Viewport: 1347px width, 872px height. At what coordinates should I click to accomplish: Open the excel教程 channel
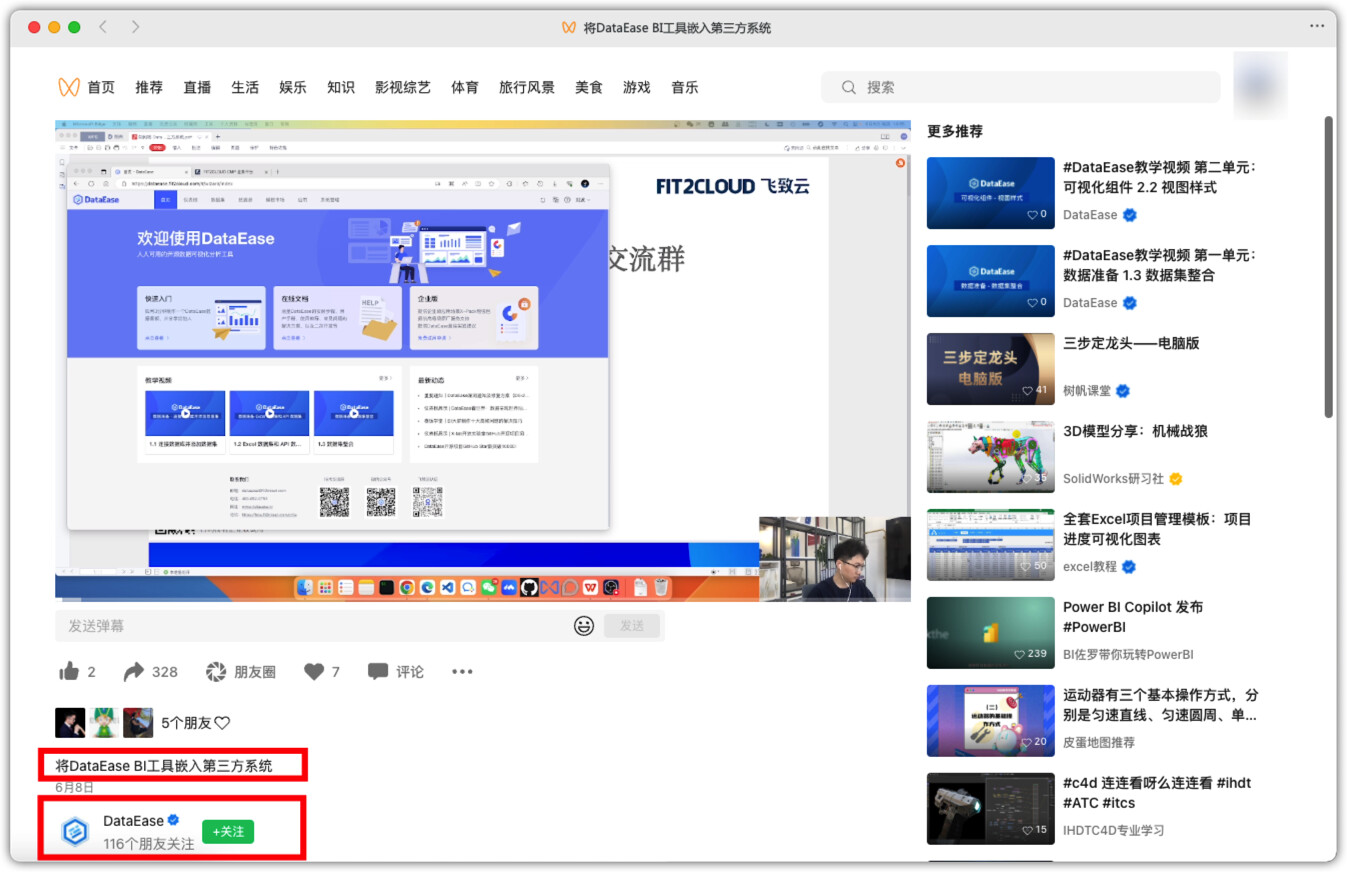pyautogui.click(x=1091, y=567)
